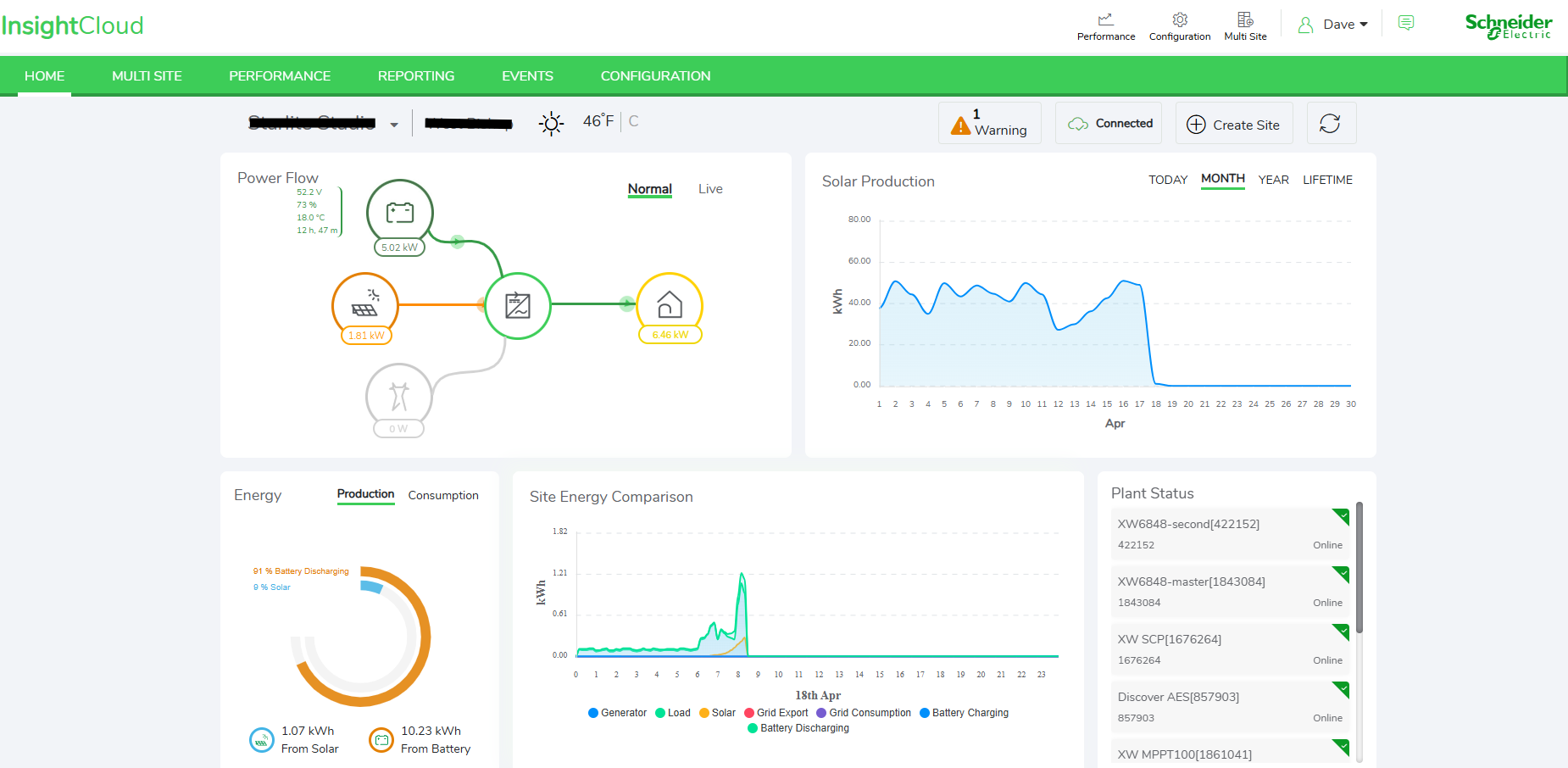
Task: Select the solar panel node icon
Action: coord(365,304)
